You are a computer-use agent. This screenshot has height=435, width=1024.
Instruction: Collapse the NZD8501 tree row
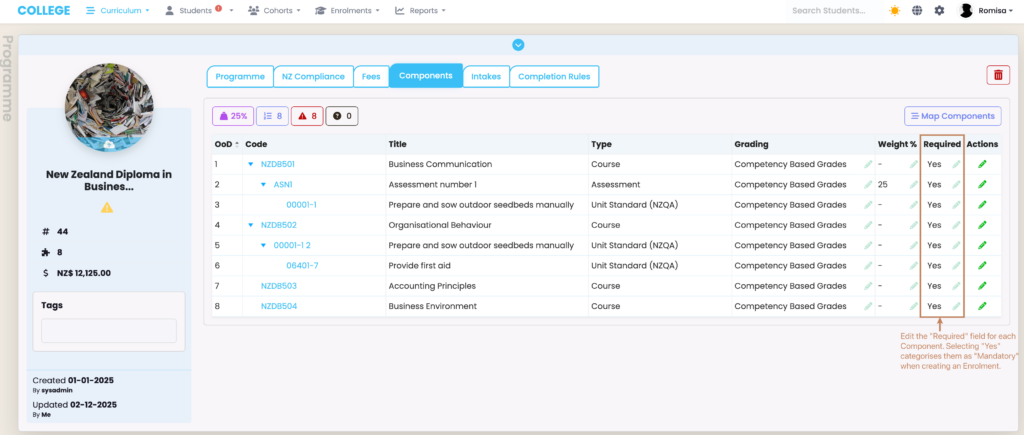coord(251,164)
